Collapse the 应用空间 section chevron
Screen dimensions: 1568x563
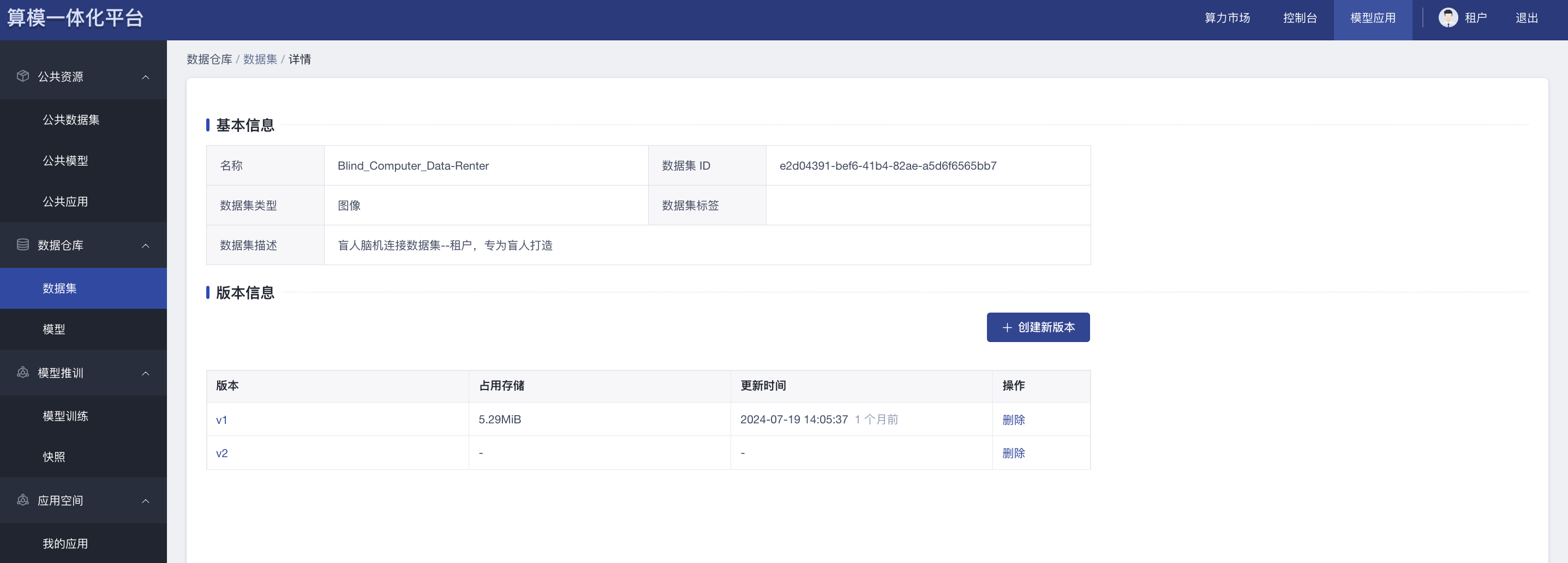(146, 501)
